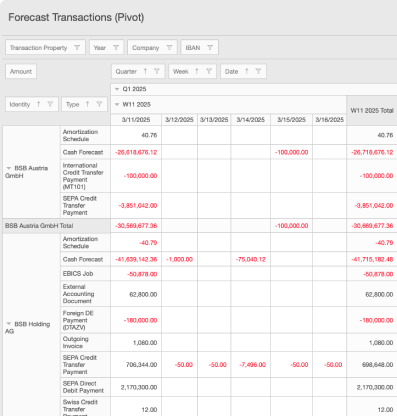Image resolution: width=397 pixels, height=416 pixels.
Task: Collapse the Q1 2025 quarter group
Action: [x=117, y=89]
